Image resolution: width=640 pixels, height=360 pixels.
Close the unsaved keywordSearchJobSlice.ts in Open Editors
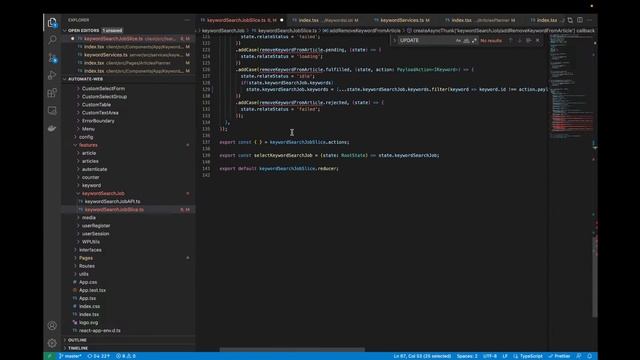(72, 39)
